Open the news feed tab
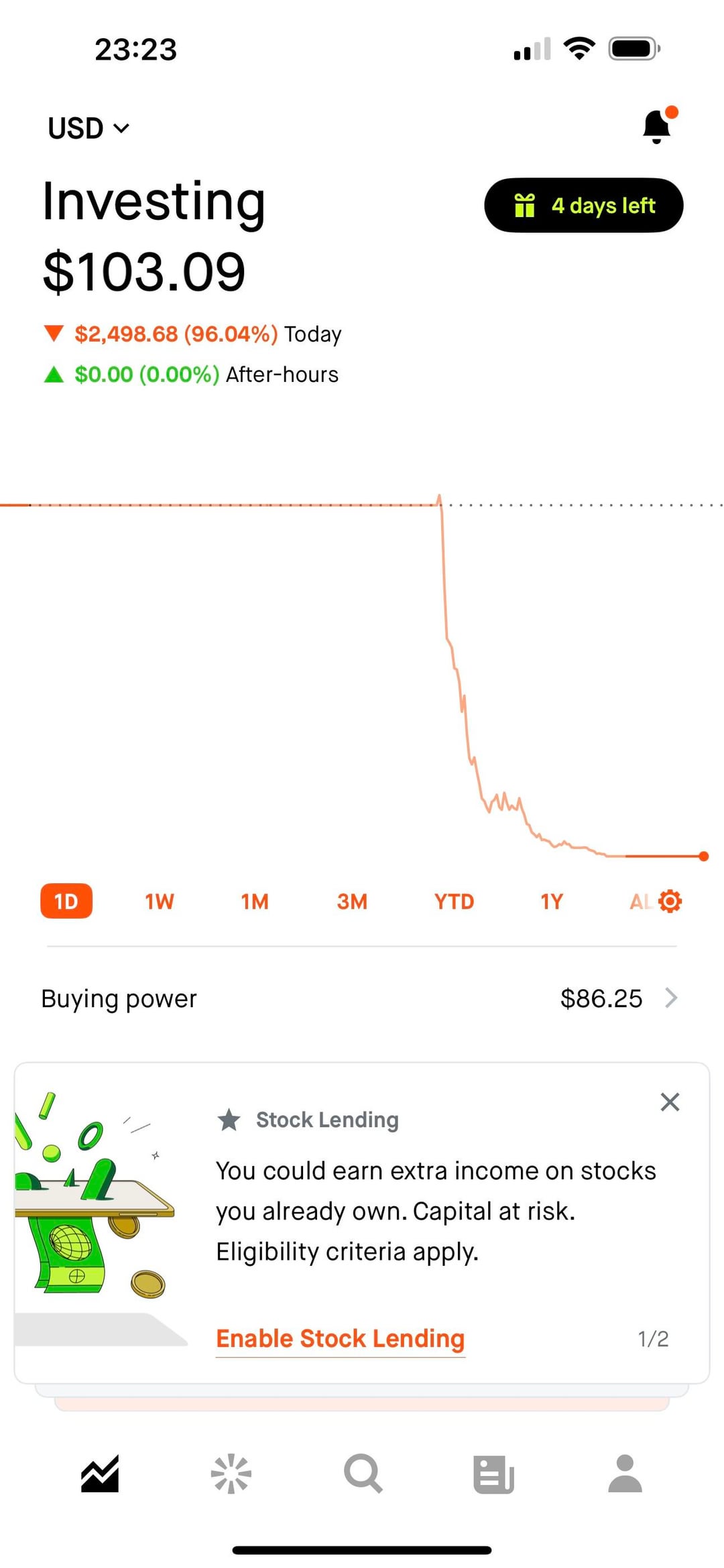 pyautogui.click(x=493, y=1474)
